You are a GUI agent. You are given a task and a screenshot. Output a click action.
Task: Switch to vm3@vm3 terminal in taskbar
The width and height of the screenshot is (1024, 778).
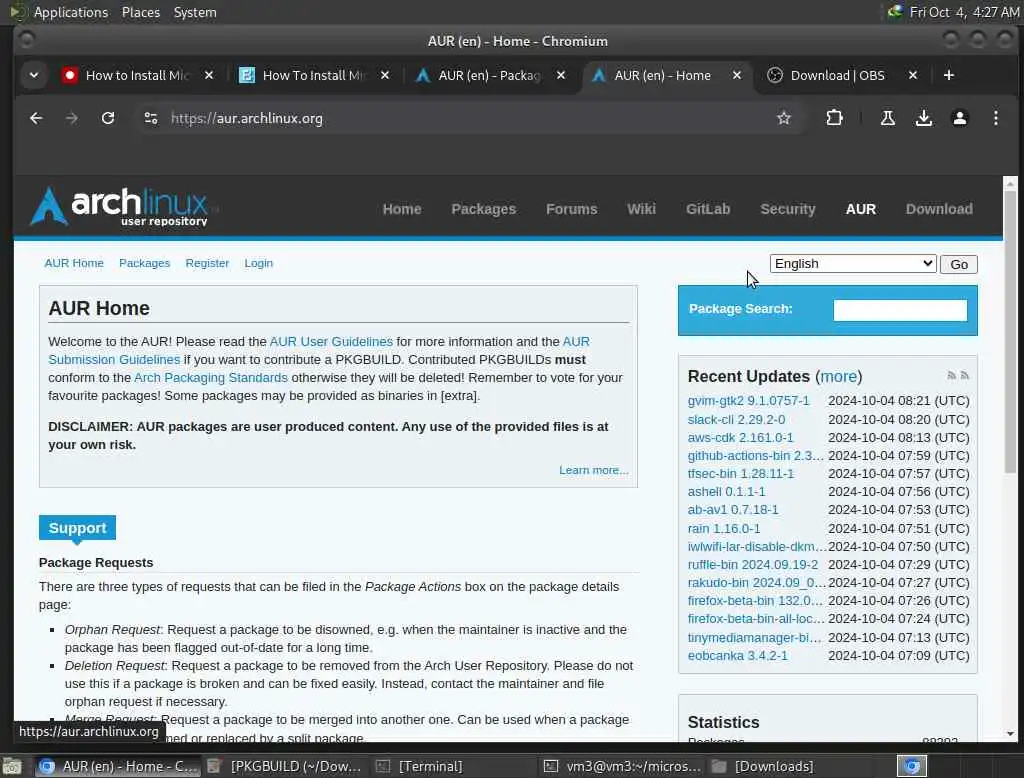pyautogui.click(x=623, y=766)
